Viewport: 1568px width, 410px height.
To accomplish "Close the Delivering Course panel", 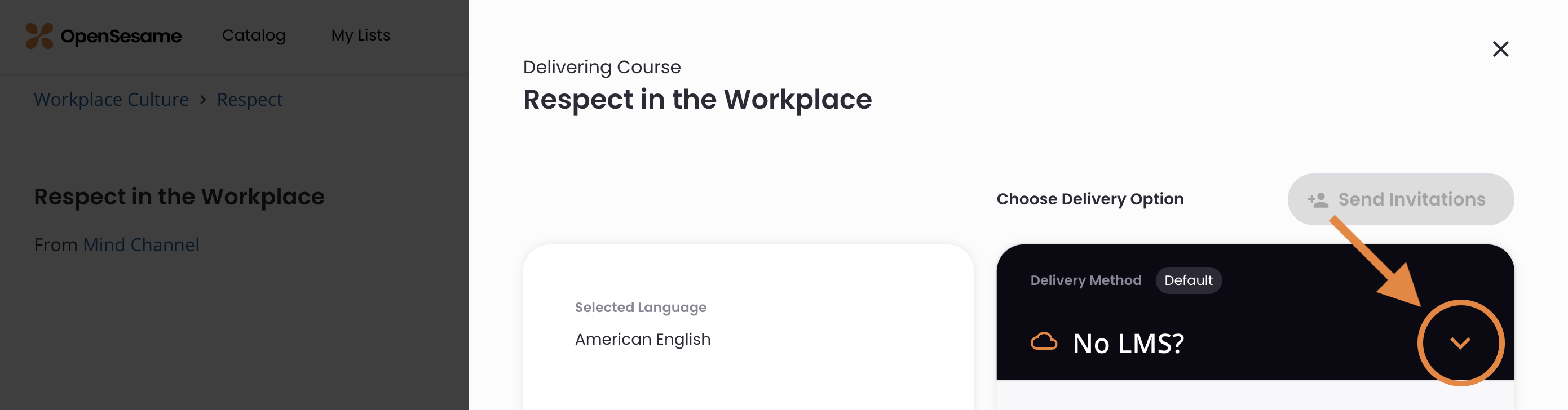I will click(1500, 48).
